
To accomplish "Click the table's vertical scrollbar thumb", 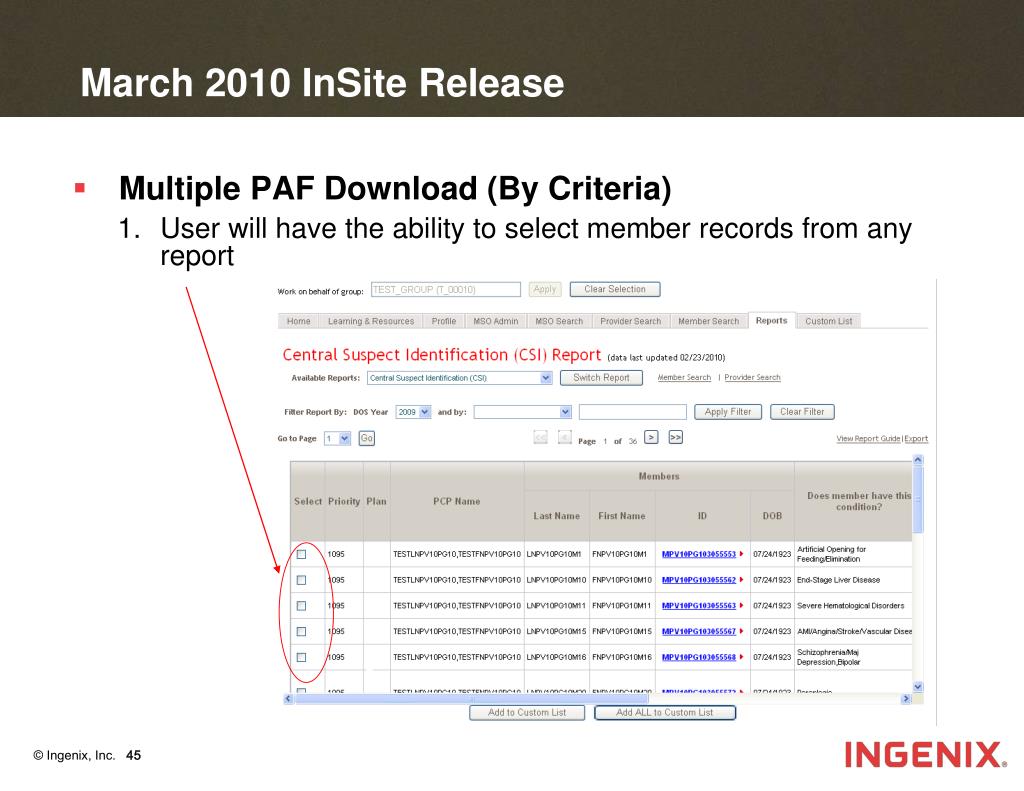I will pos(918,498).
